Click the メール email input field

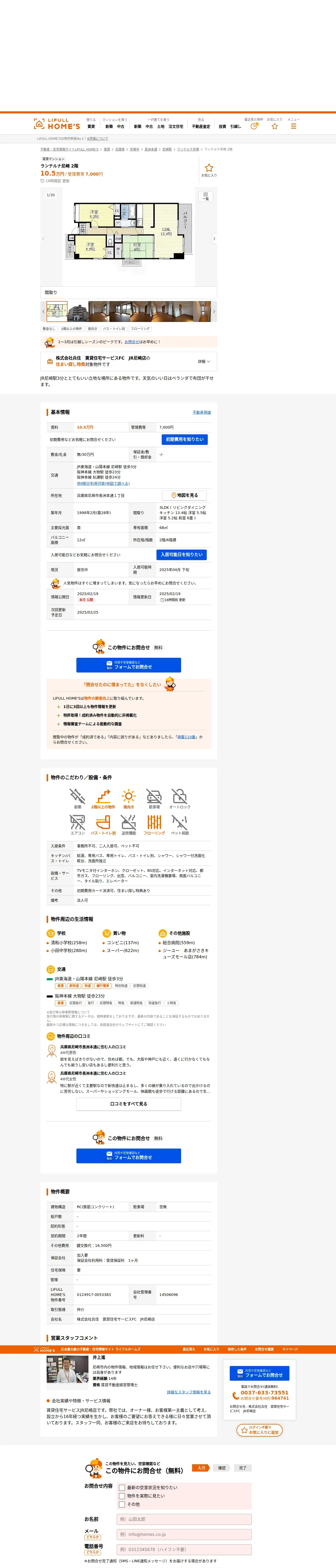184,1534
